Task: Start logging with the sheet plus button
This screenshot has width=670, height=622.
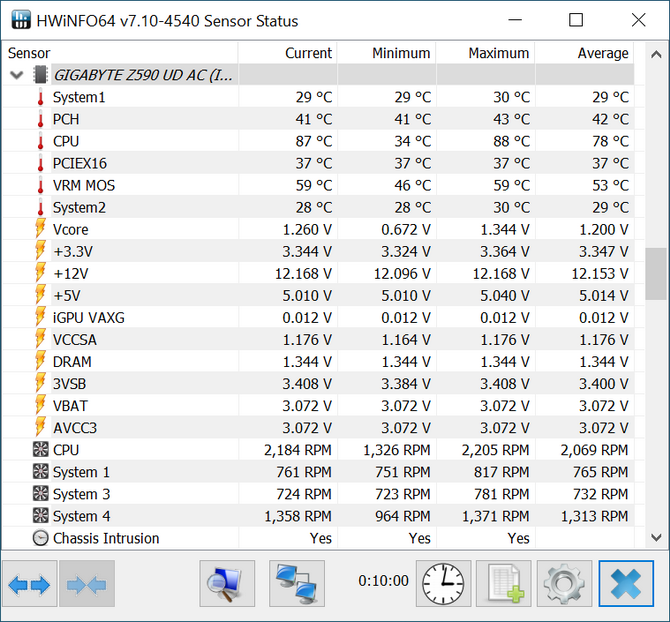Action: click(504, 584)
